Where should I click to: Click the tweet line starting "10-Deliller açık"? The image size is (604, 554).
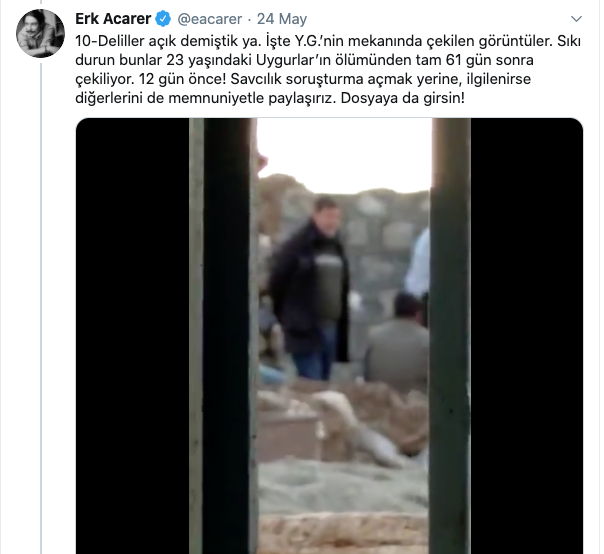click(x=328, y=41)
